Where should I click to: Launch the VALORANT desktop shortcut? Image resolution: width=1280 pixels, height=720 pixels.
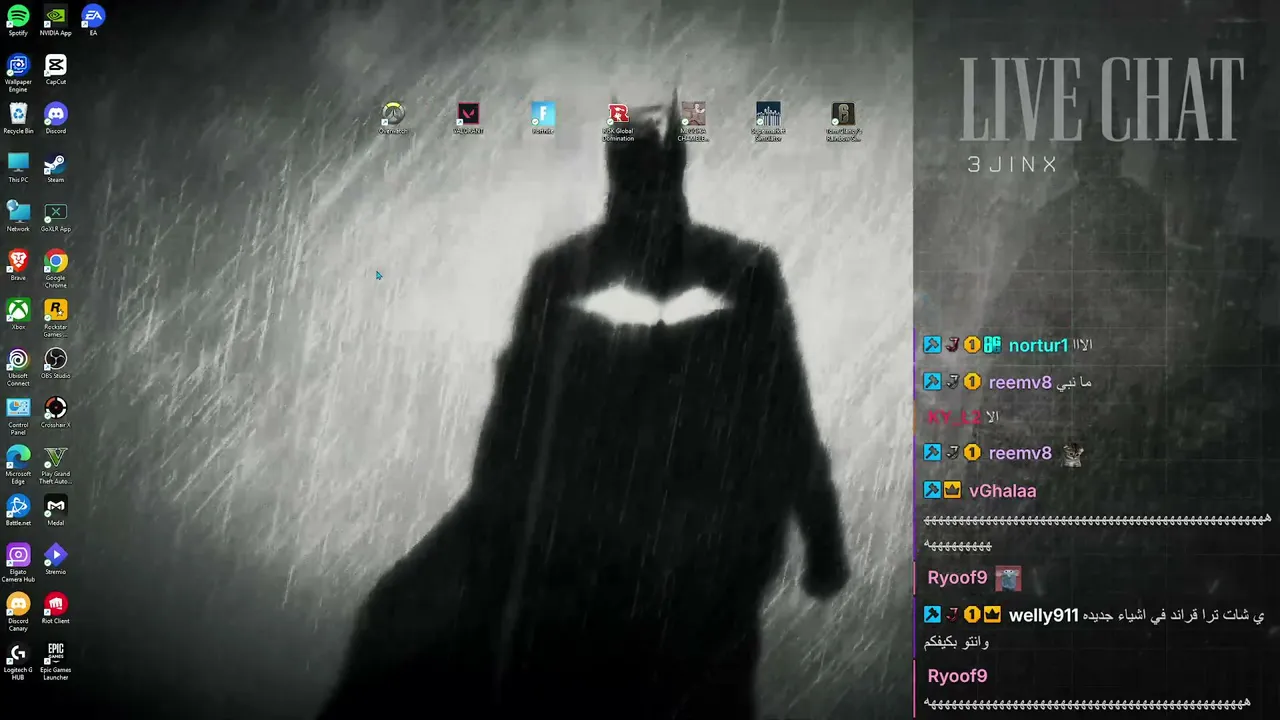(x=468, y=118)
